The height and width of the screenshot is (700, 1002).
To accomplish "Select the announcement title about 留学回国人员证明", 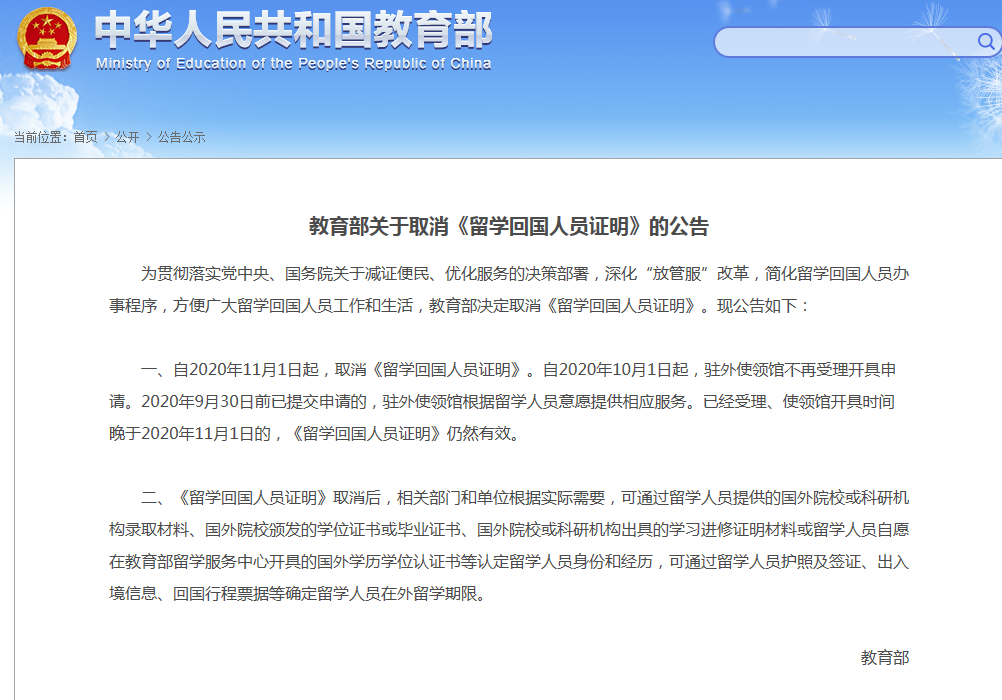I will pos(500,223).
